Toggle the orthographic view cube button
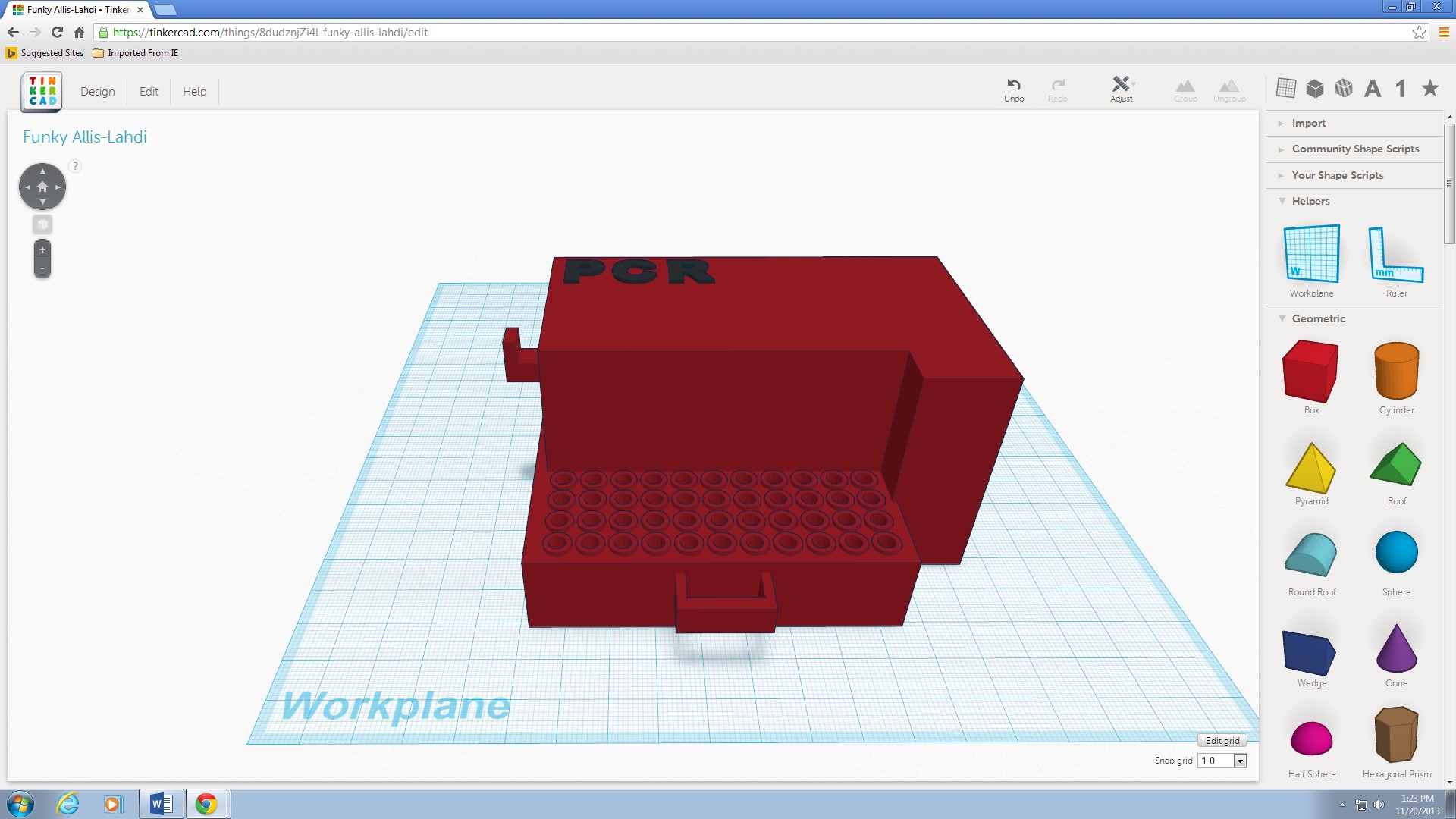1456x819 pixels. (x=42, y=224)
